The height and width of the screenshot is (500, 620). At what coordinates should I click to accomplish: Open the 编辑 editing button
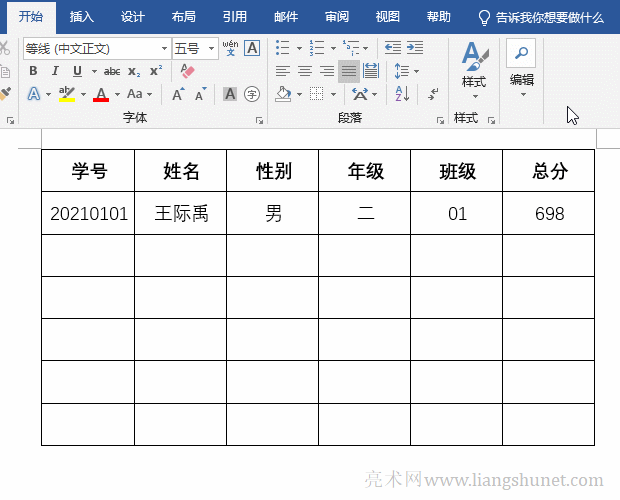[522, 68]
